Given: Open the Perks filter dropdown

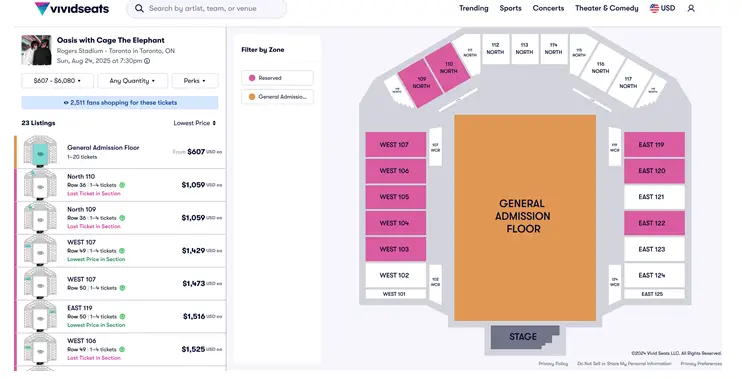Looking at the screenshot, I should point(195,81).
